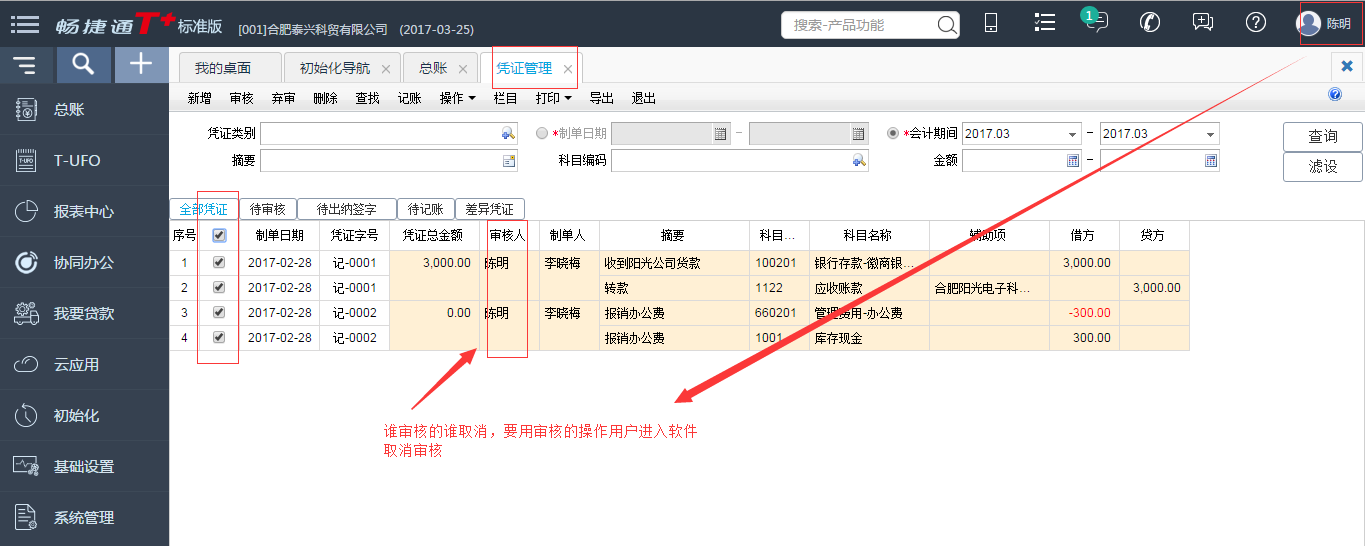Switch to the 初始化导航 tab
The image size is (1365, 546).
click(x=335, y=68)
